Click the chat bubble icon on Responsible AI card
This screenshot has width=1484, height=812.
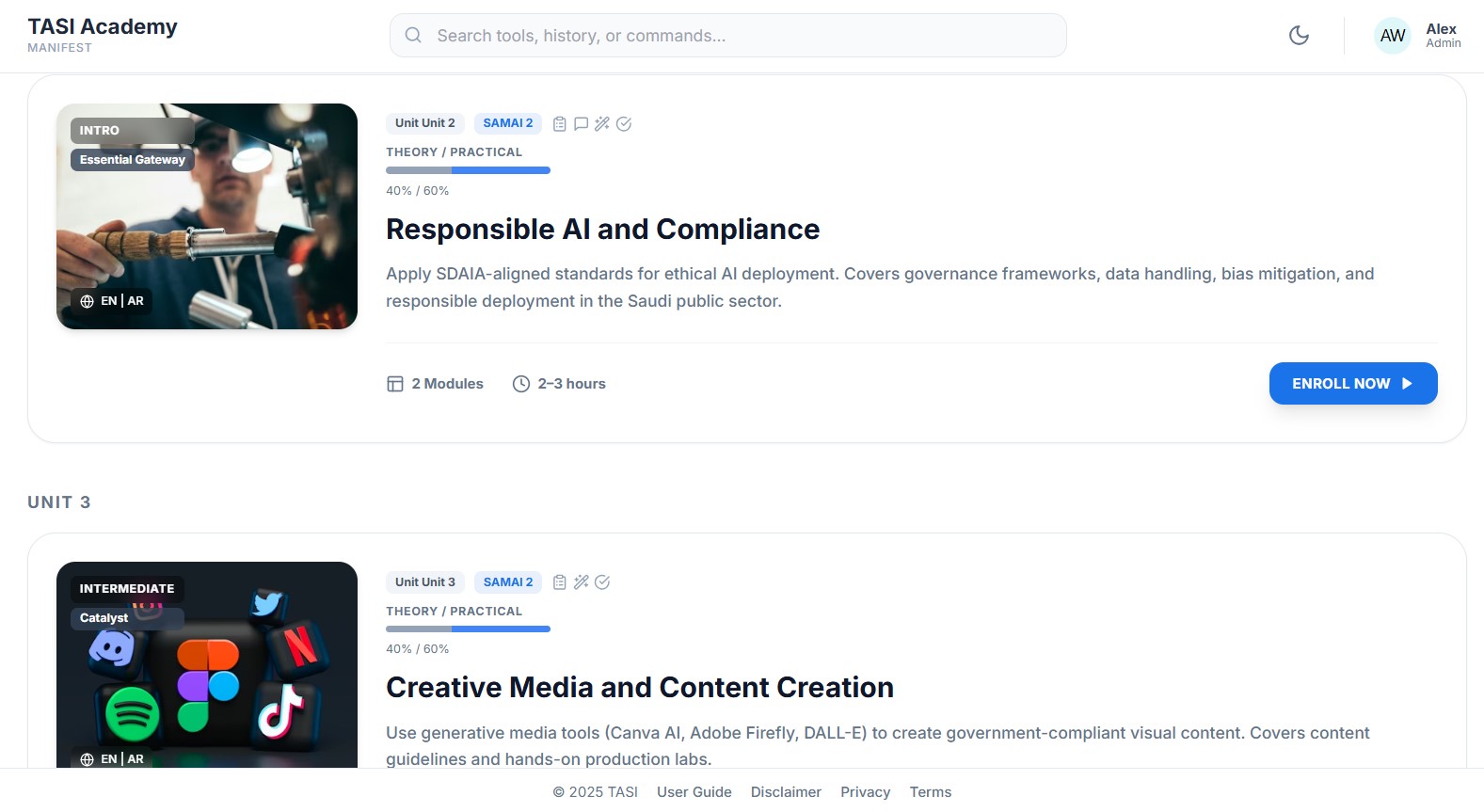pyautogui.click(x=581, y=124)
